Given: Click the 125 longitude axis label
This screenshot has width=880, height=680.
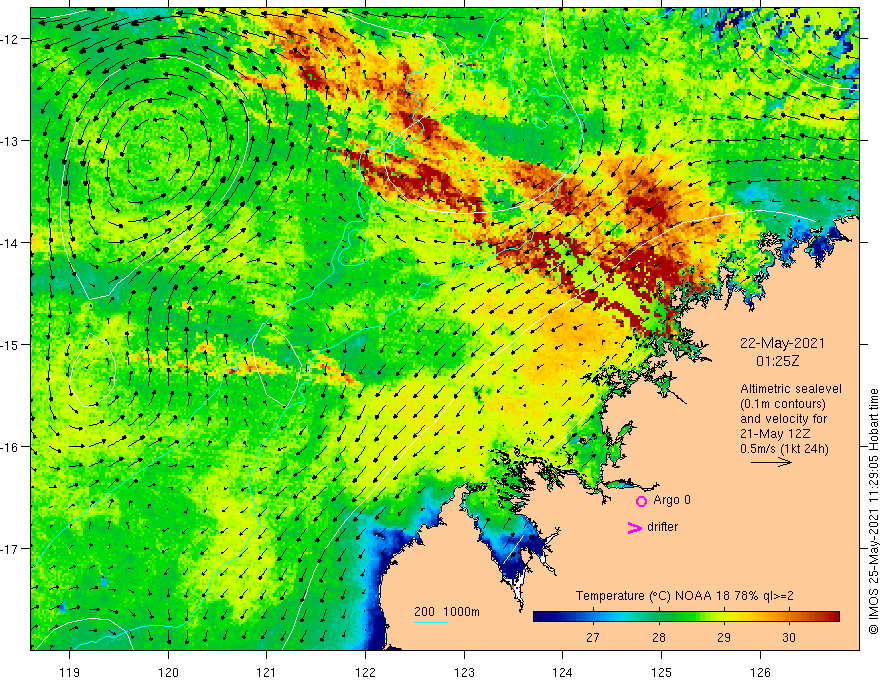Looking at the screenshot, I should tap(661, 672).
